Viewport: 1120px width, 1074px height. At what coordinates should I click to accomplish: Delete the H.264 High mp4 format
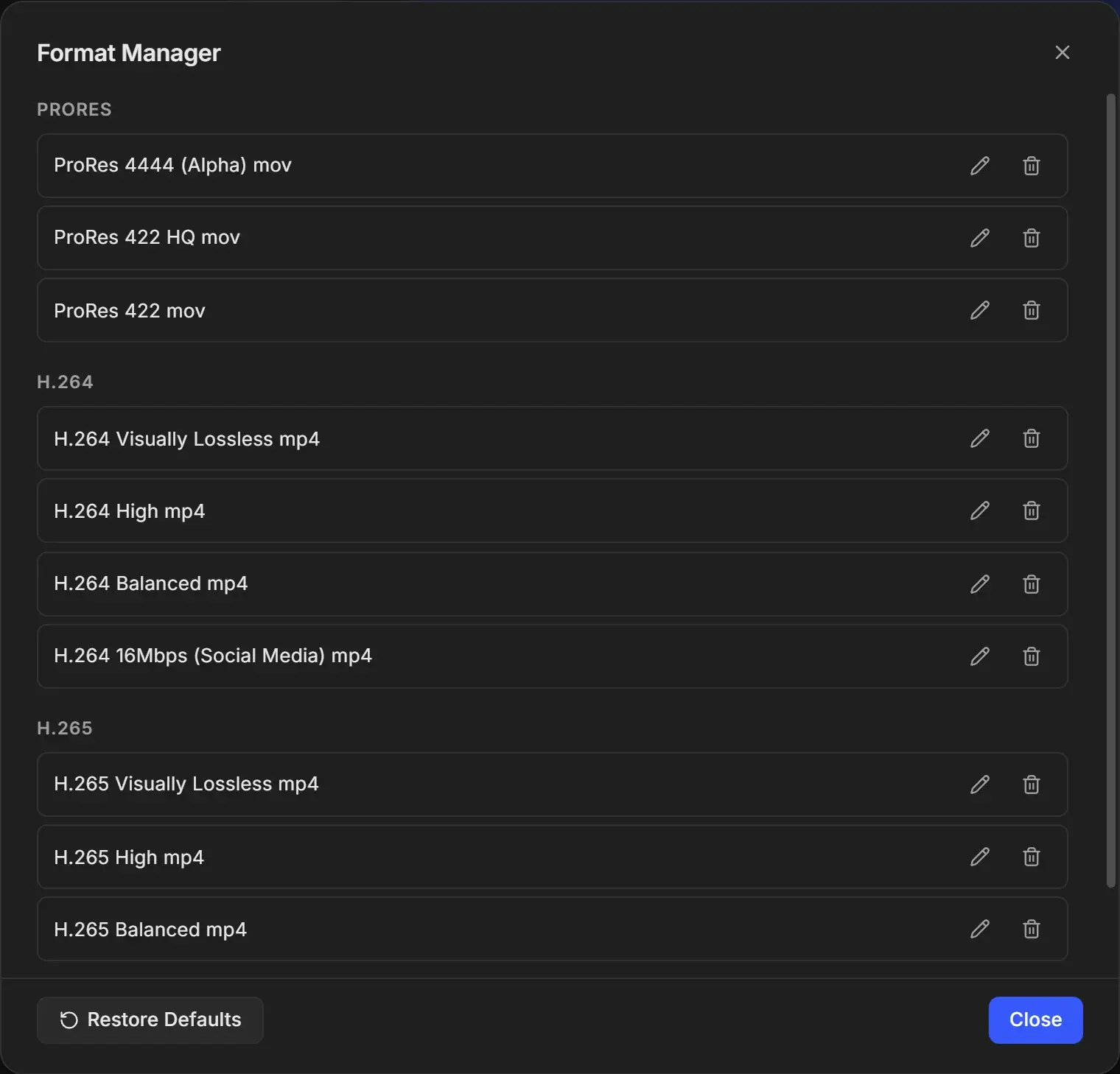tap(1032, 510)
